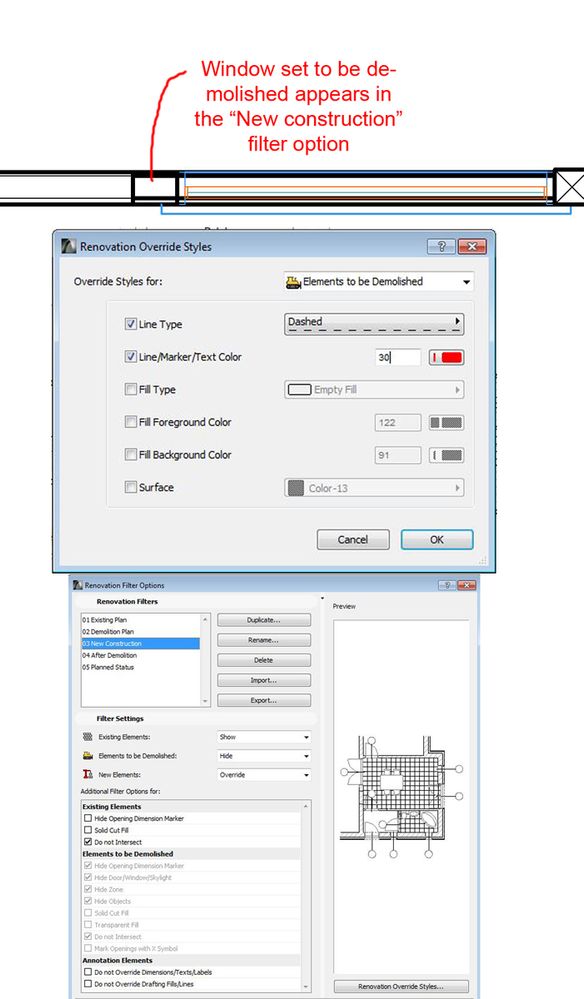Select 02 Demolition Plan filter

click(x=108, y=631)
